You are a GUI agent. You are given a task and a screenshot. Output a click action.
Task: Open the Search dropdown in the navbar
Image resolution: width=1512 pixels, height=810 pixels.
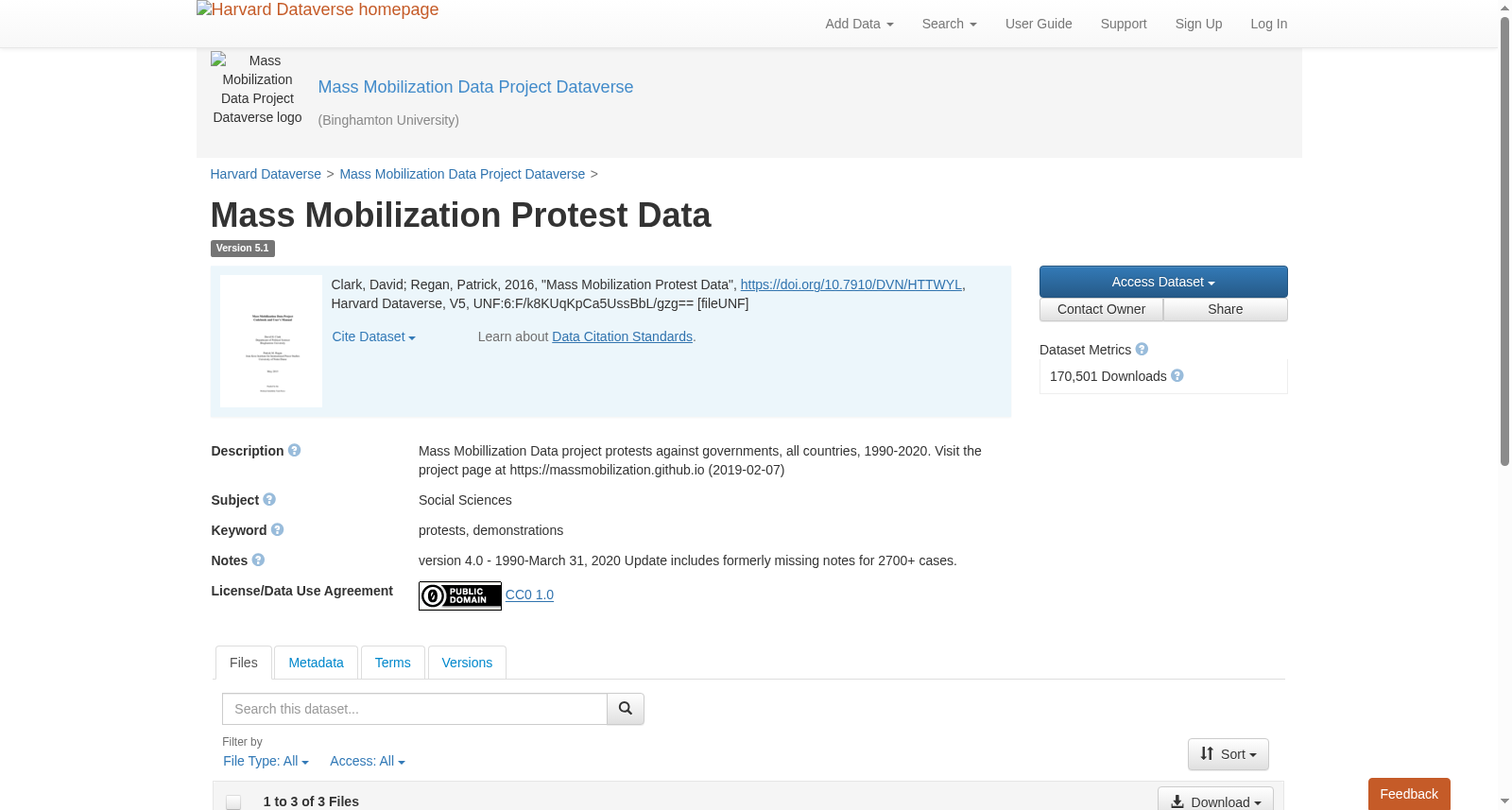pos(949,24)
